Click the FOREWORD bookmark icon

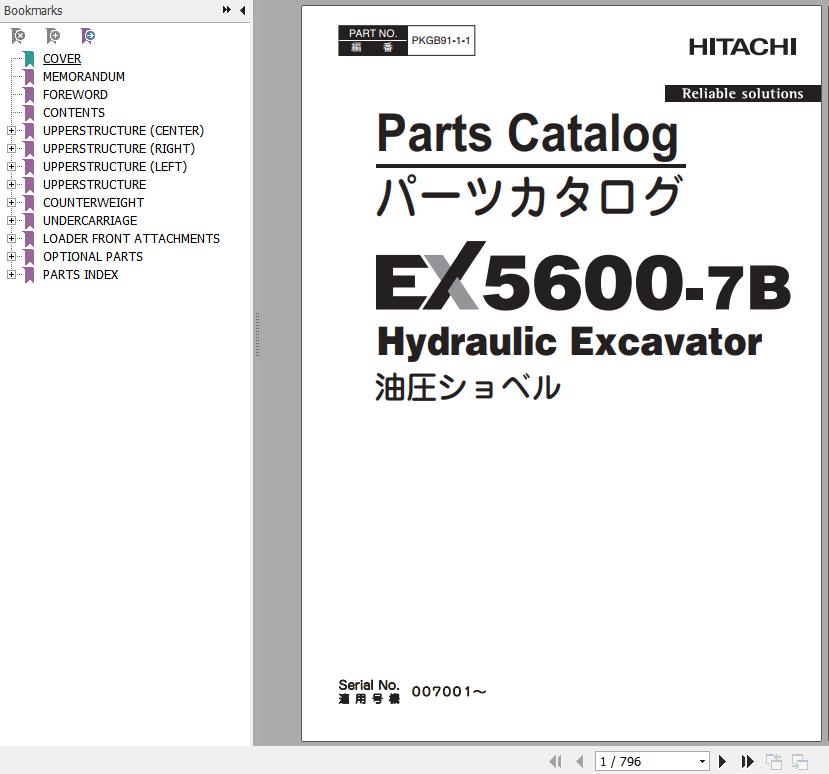(x=29, y=95)
